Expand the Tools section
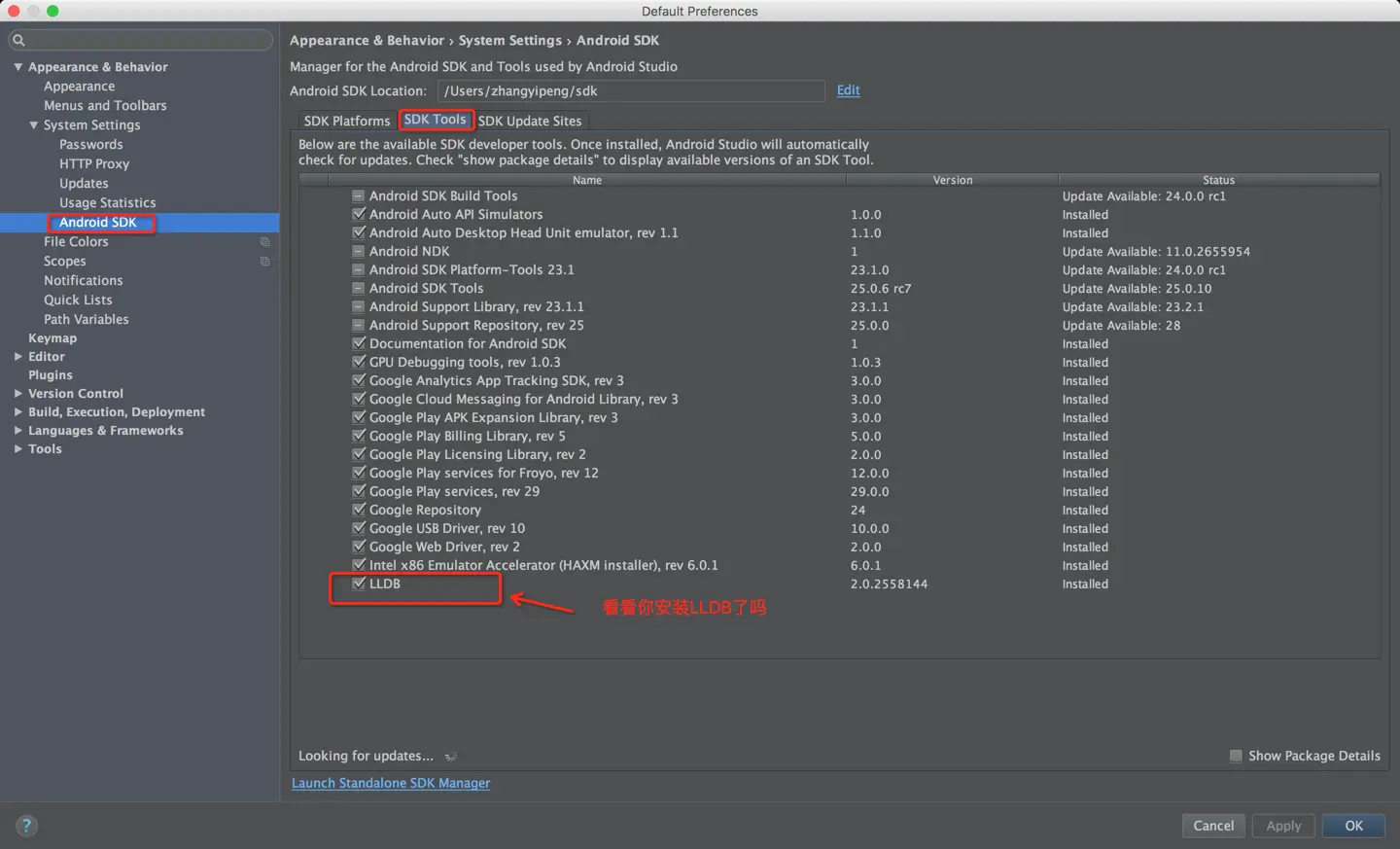Screen dimensions: 1400x849 coord(18,449)
